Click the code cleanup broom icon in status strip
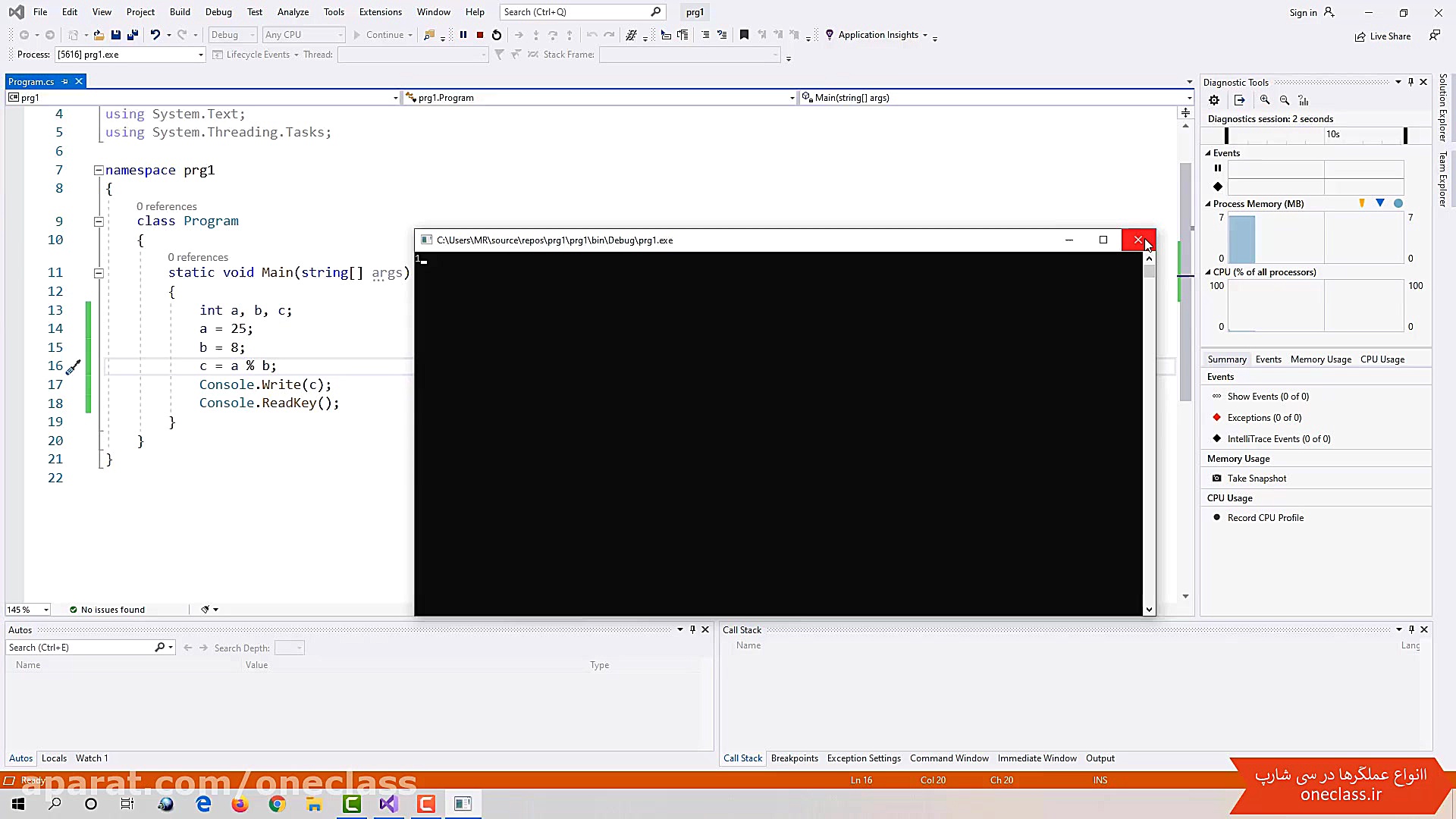This screenshot has width=1456, height=819. (205, 609)
